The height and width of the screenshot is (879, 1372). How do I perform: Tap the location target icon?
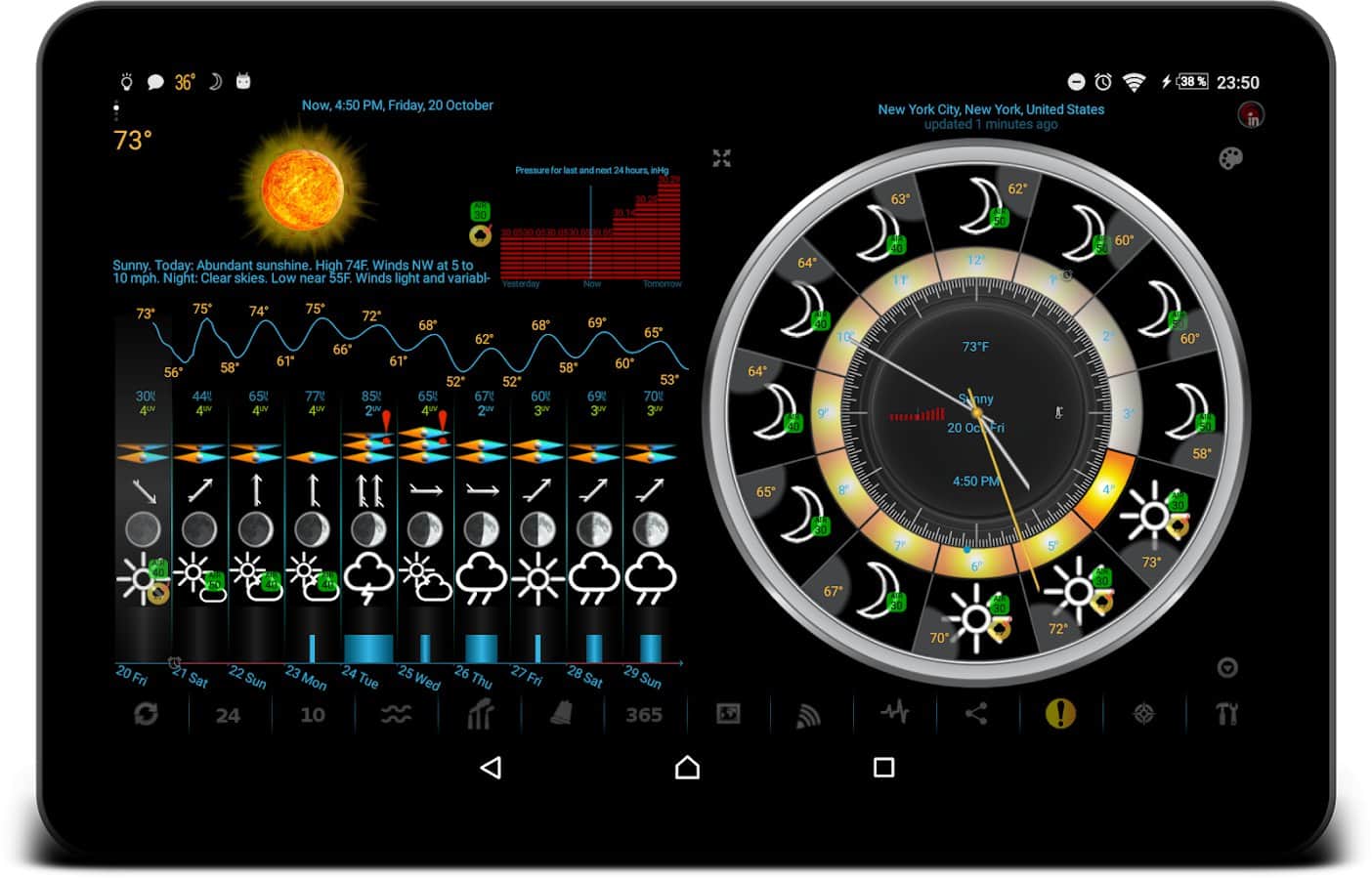click(x=1143, y=715)
